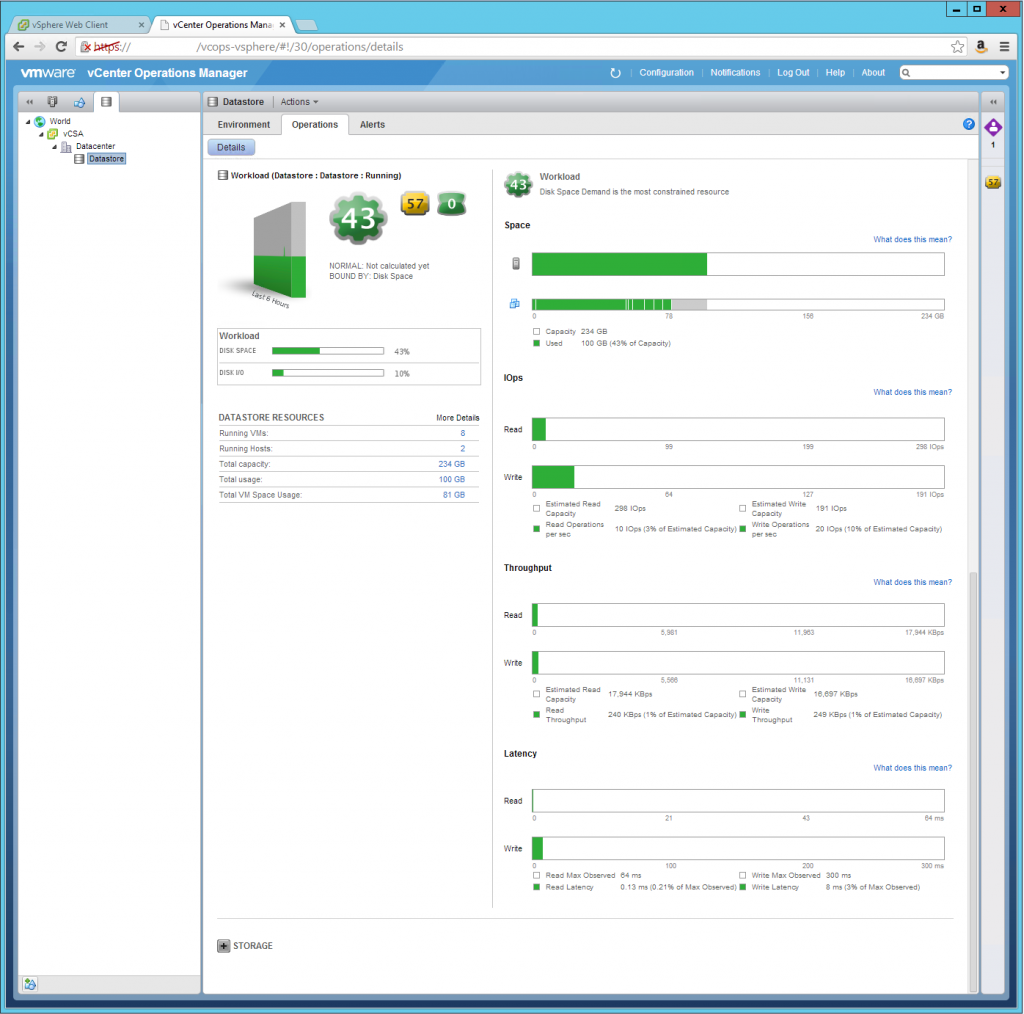The height and width of the screenshot is (1014, 1024).
Task: Toggle the Space Used legend checkbox
Action: click(536, 343)
